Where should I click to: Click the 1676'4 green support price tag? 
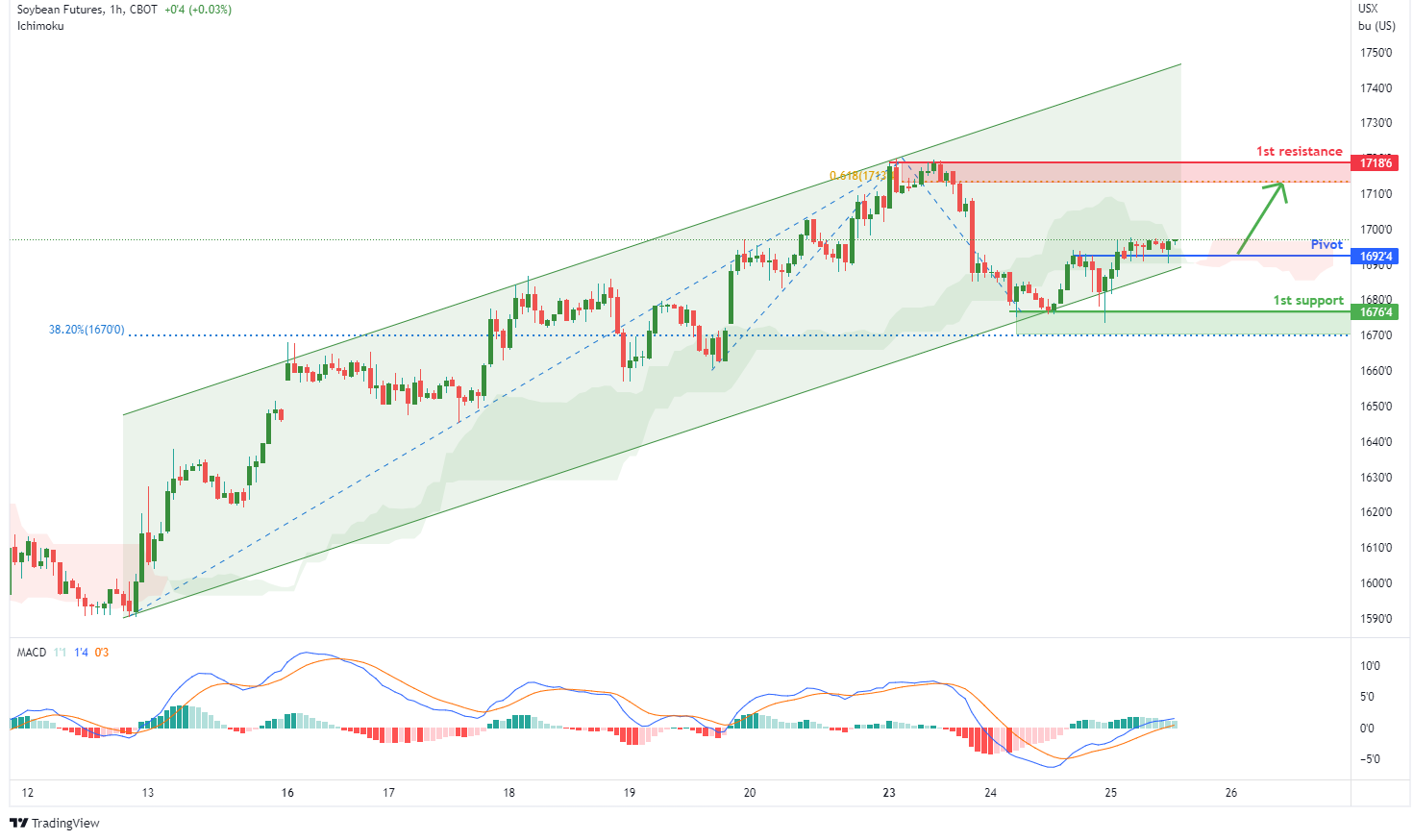pos(1375,312)
